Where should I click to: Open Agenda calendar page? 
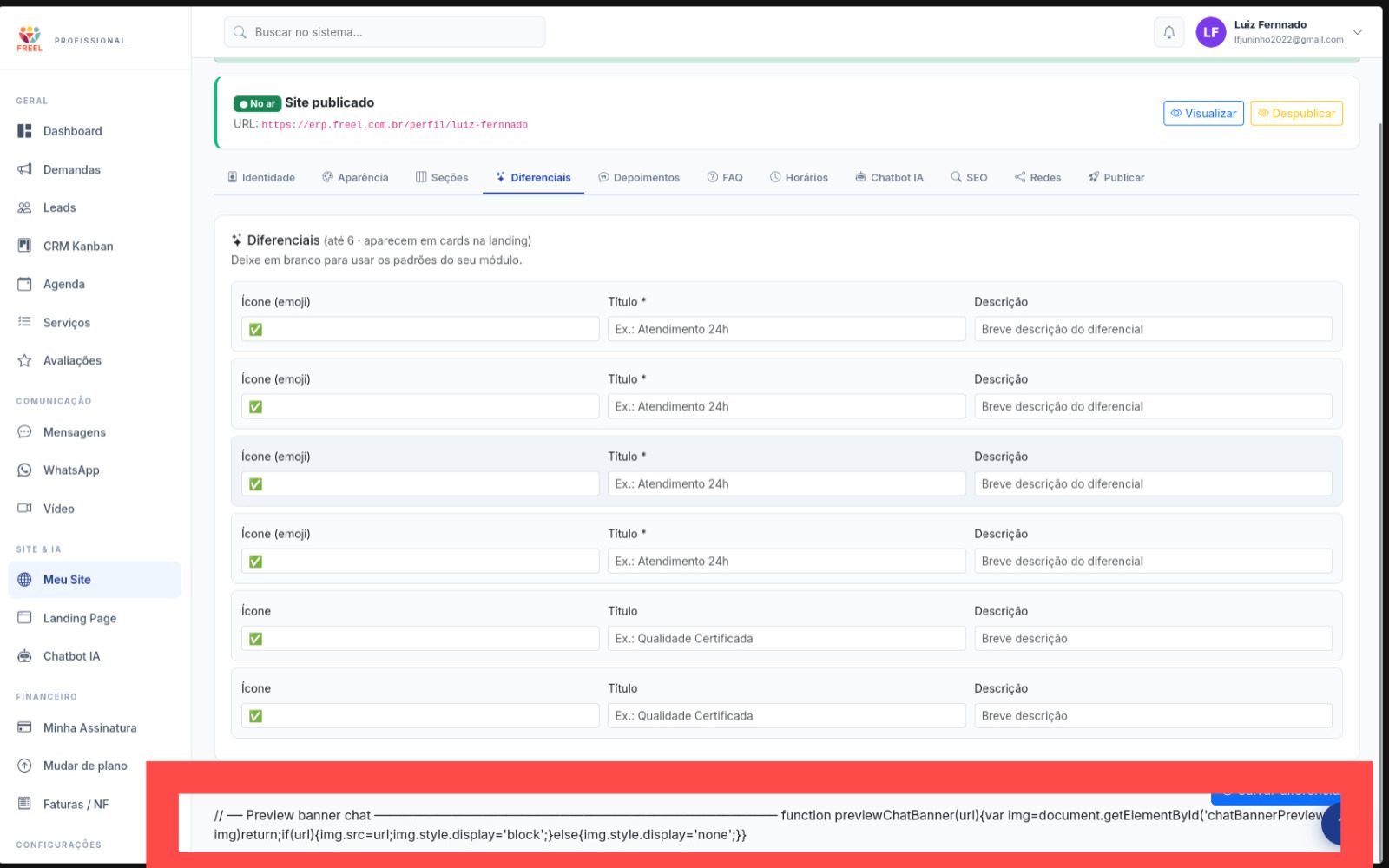coord(63,284)
